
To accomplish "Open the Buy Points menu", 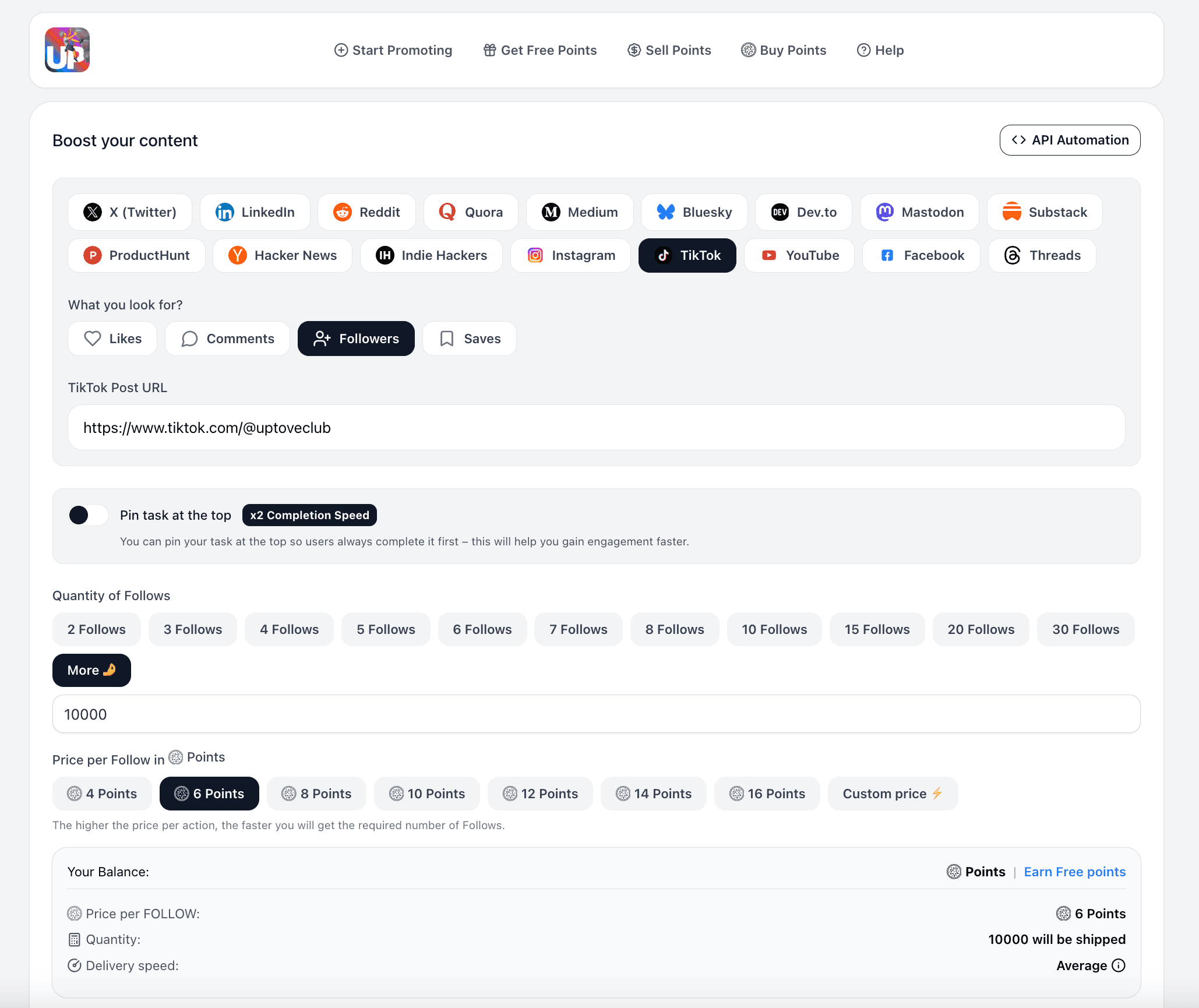I will pyautogui.click(x=783, y=50).
